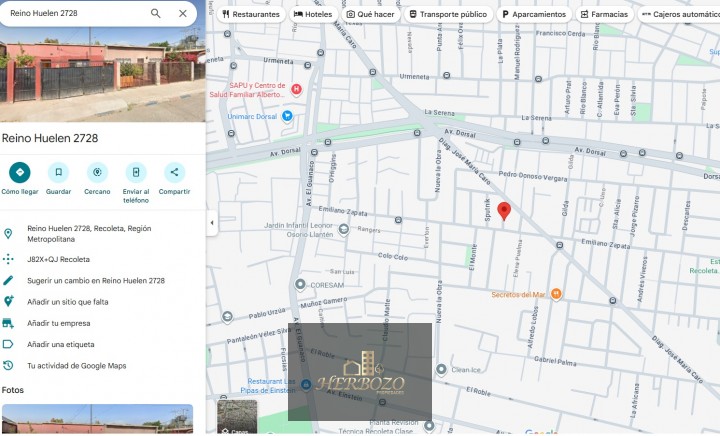Click Añadir un sitio que falta
720x436 pixels.
pyautogui.click(x=68, y=302)
